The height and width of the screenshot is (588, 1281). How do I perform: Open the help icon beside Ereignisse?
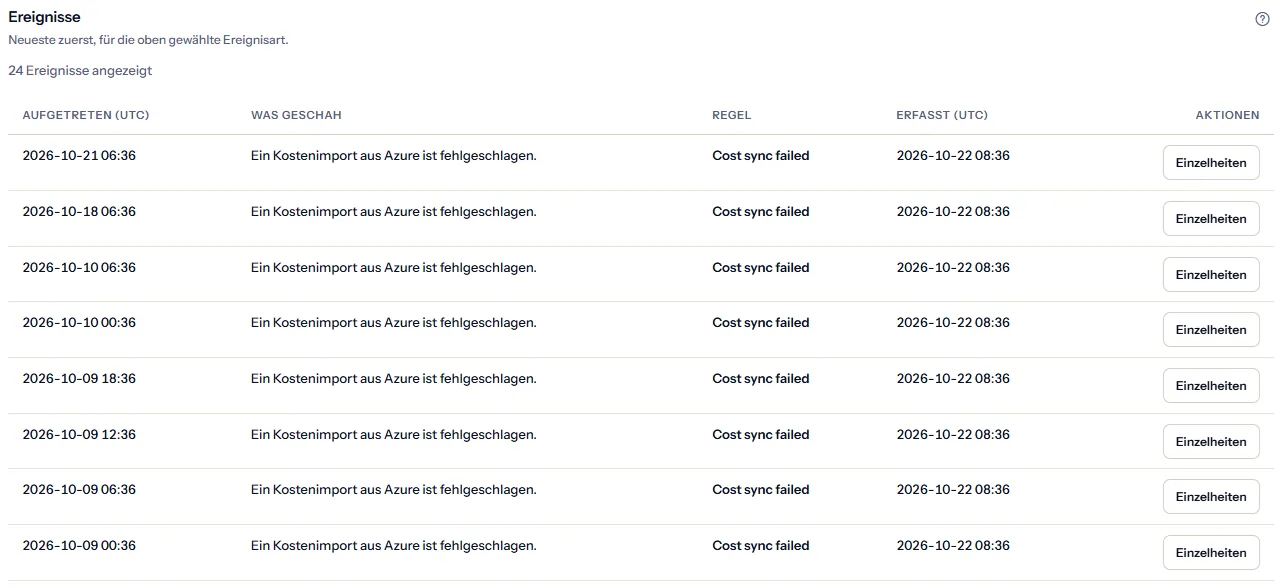[x=1262, y=19]
